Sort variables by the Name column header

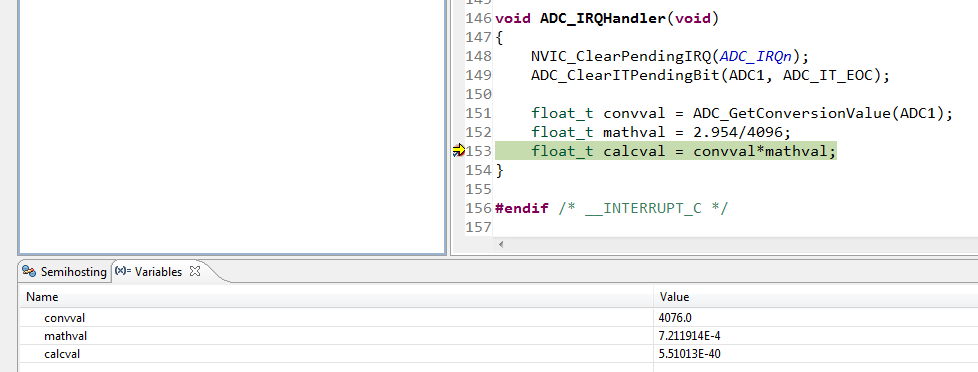tap(337, 297)
